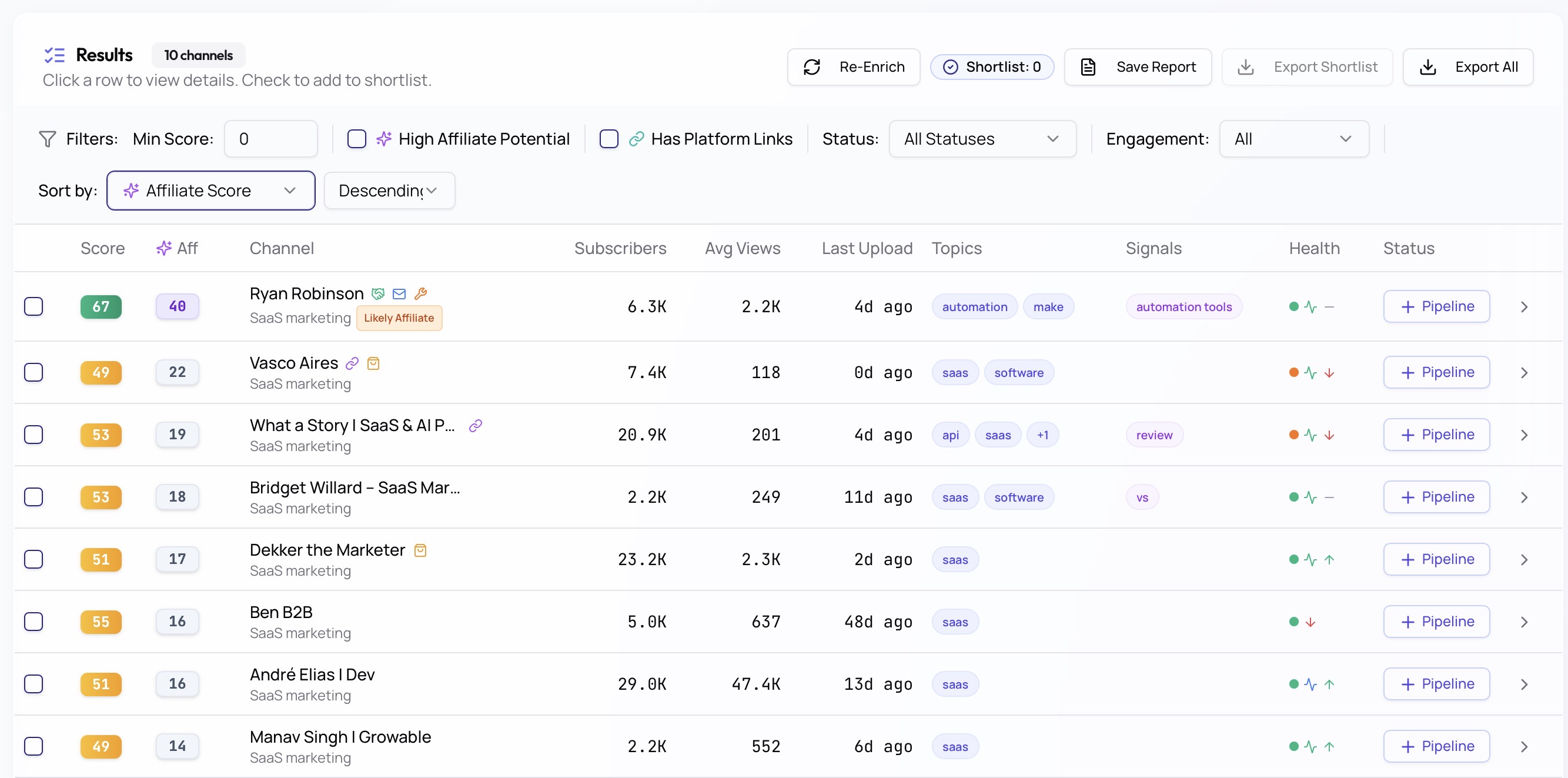Click the purple 40 affiliate score badge
Screen dimensions: 1568x778
tap(177, 306)
